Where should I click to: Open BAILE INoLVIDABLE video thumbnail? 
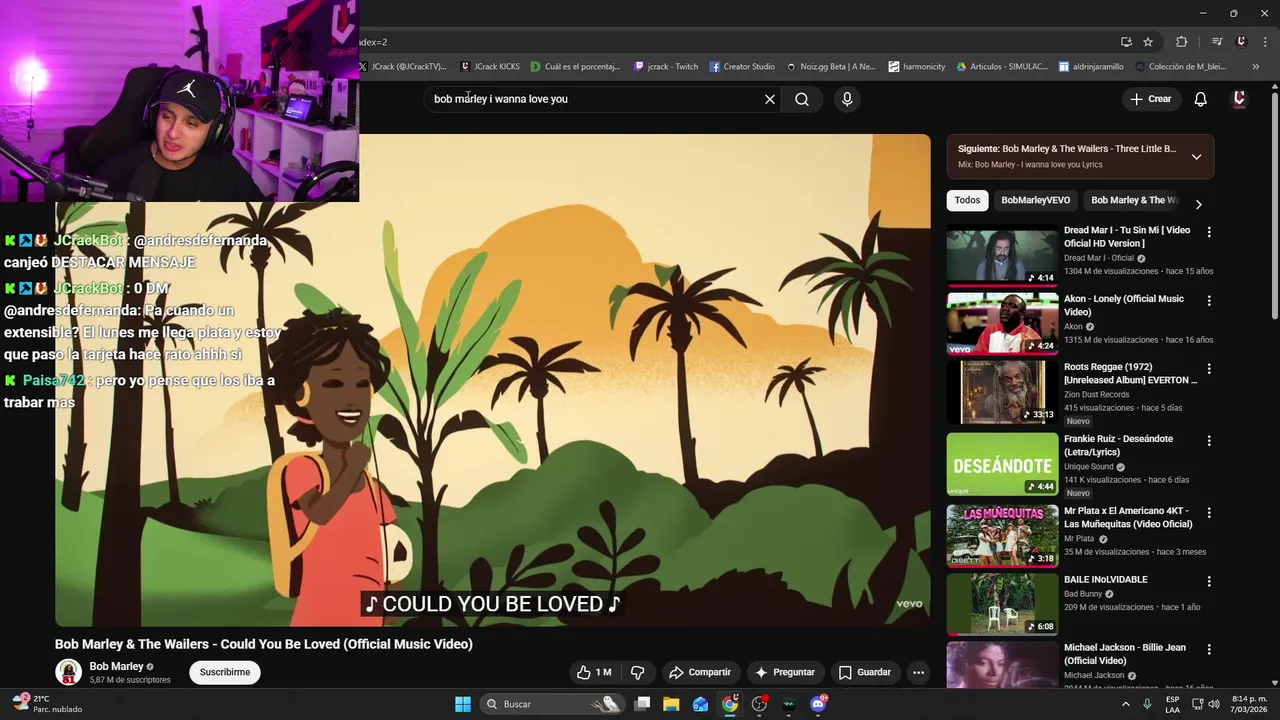coord(1002,604)
